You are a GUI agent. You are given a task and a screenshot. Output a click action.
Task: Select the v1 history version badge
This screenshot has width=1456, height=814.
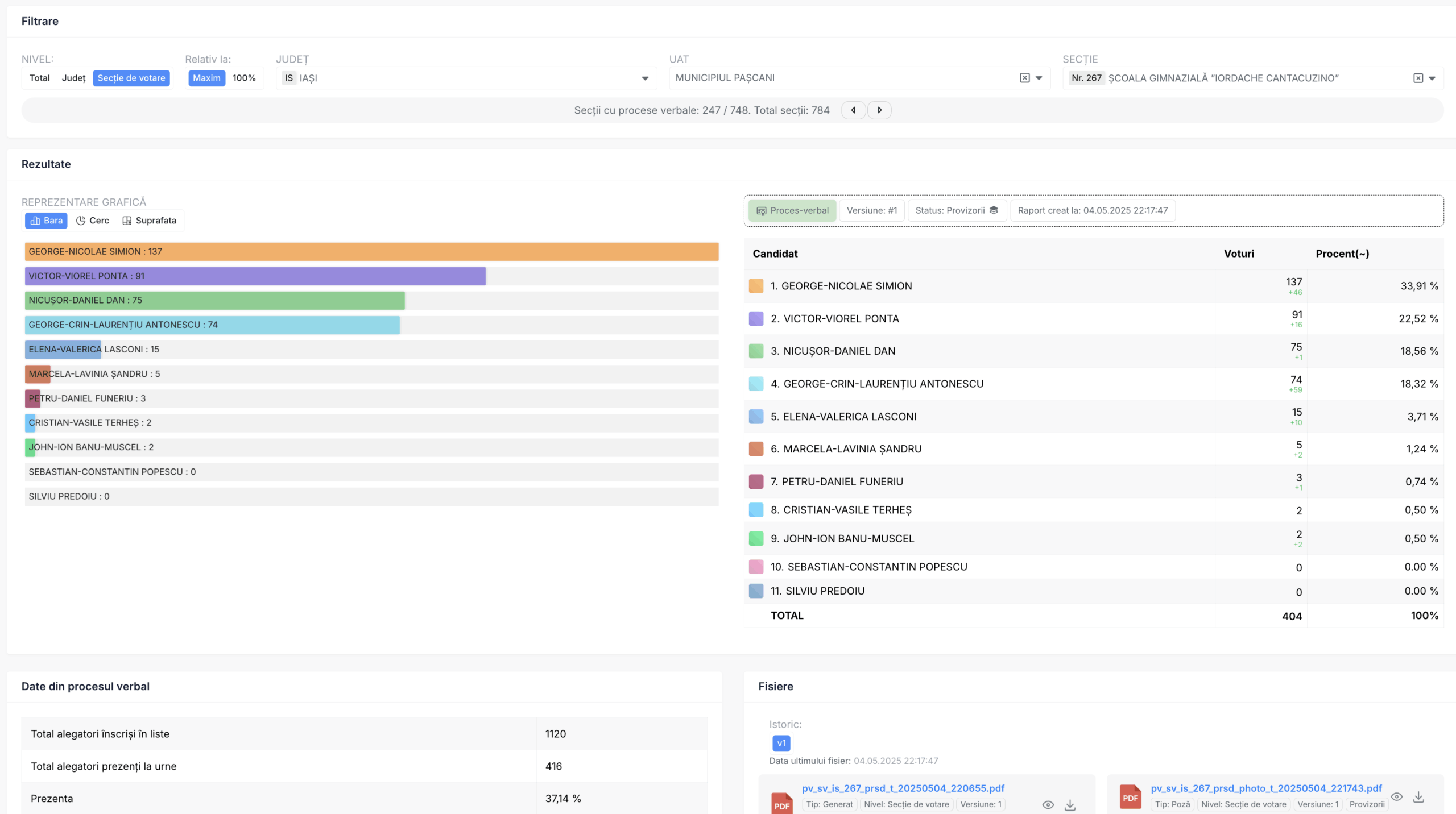[x=781, y=743]
